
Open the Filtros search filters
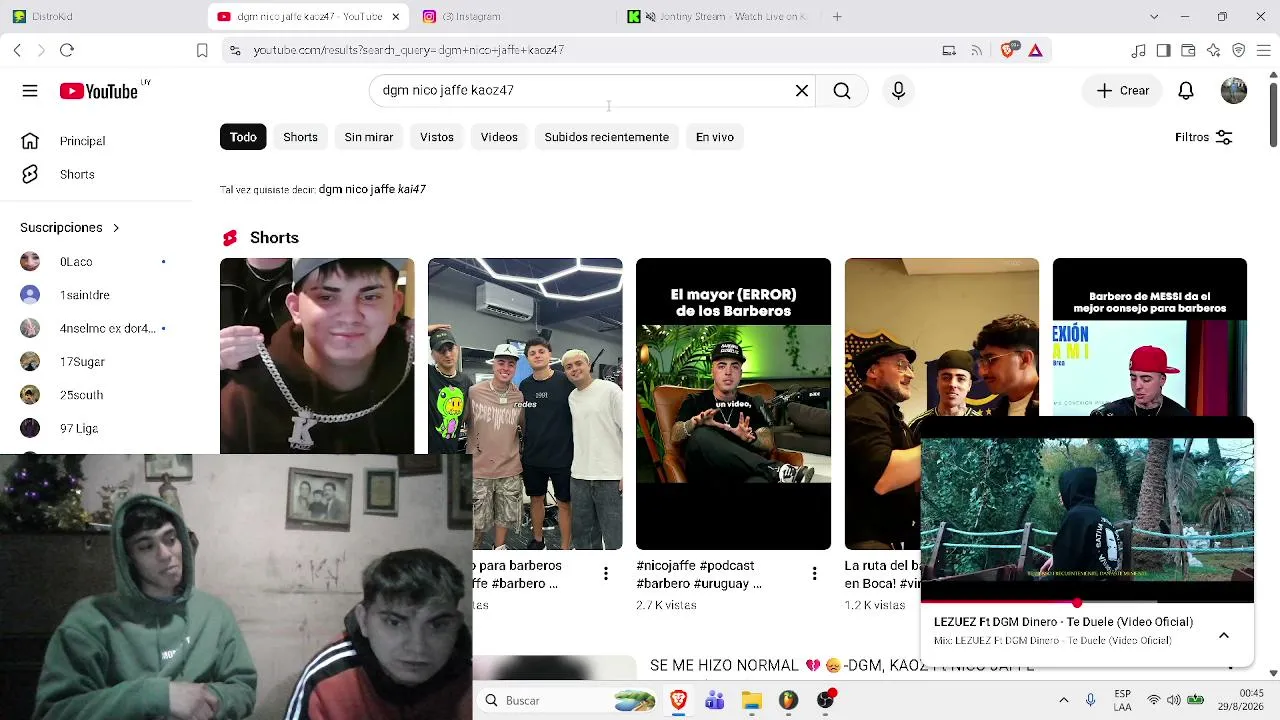click(x=1203, y=137)
